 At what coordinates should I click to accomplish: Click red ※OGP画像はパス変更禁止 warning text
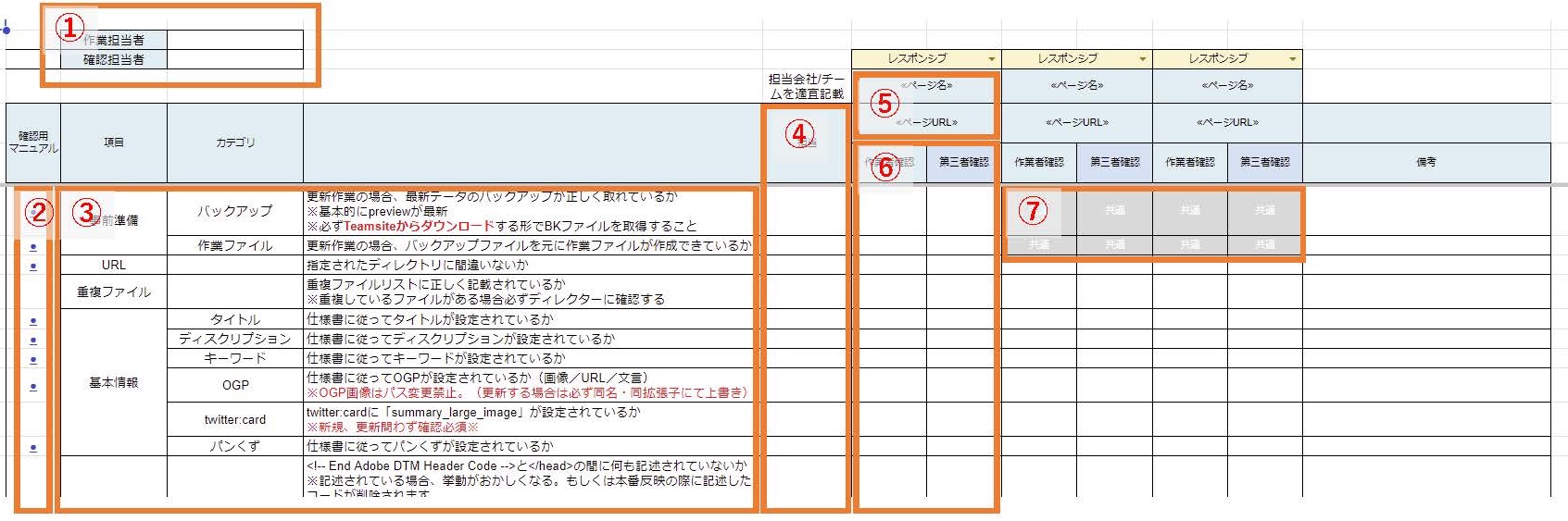click(527, 392)
